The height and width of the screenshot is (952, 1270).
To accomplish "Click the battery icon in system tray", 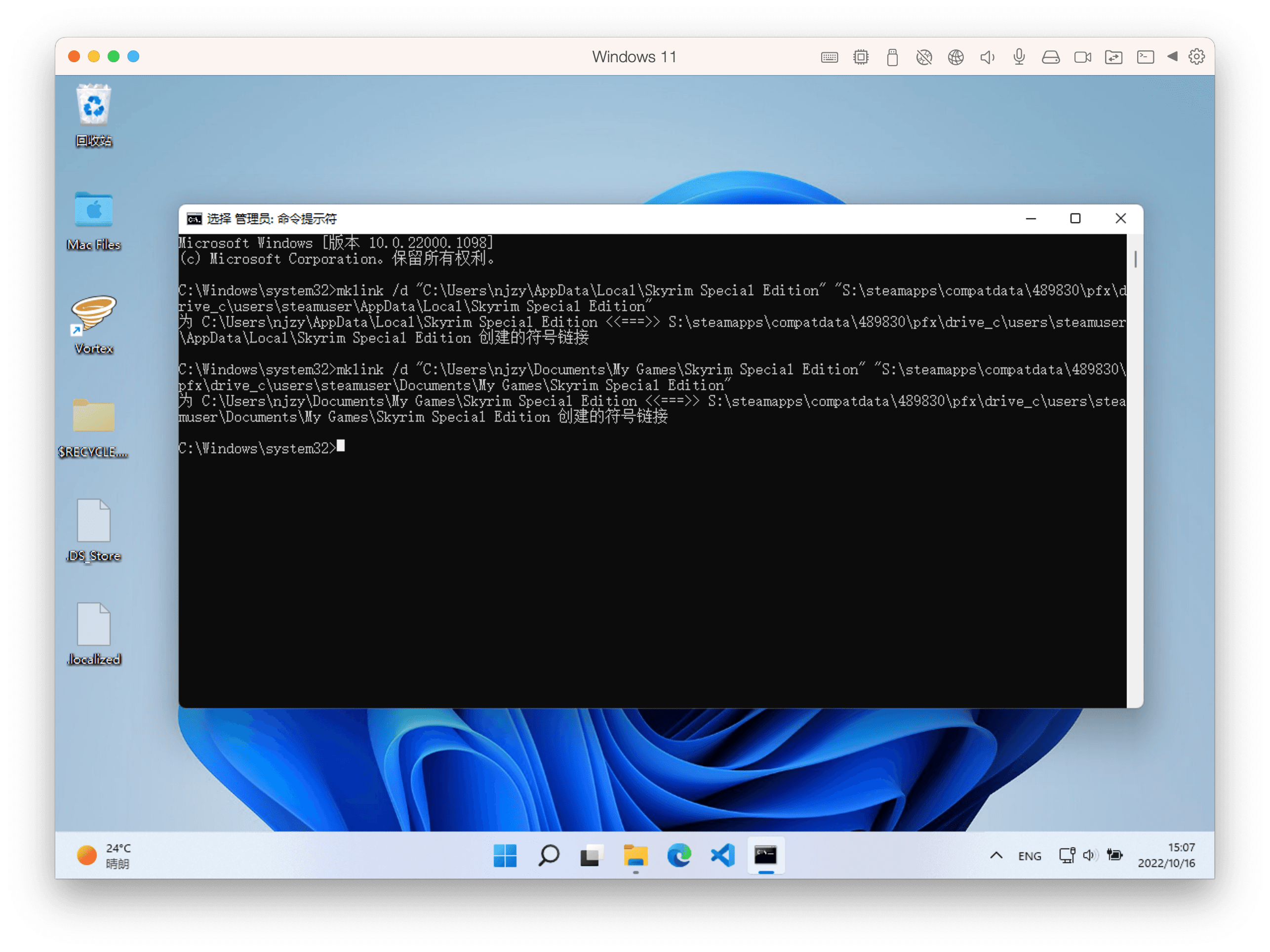I will tap(1114, 856).
